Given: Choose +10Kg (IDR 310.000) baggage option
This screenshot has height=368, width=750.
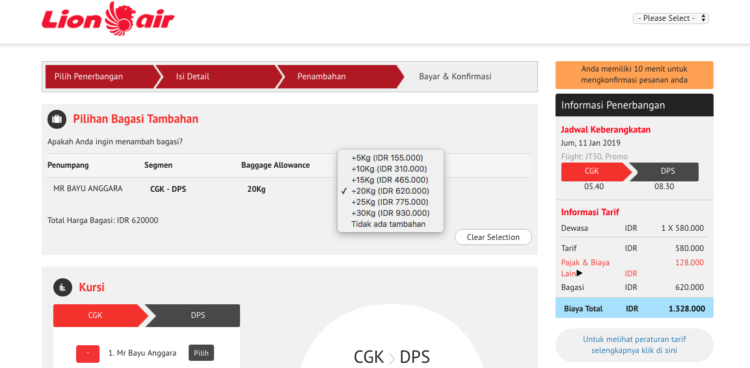Looking at the screenshot, I should (390, 168).
